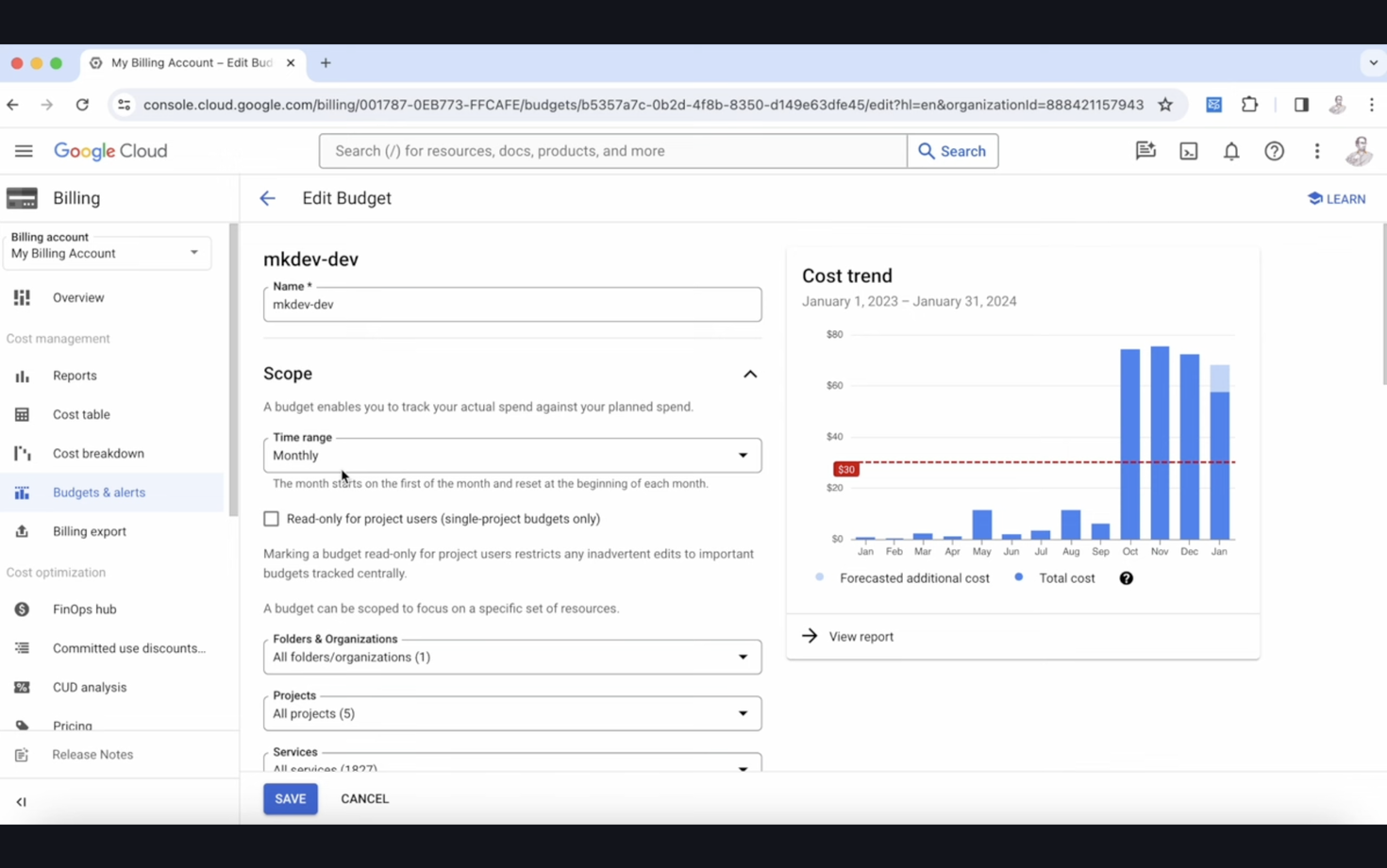Select Budgets & alerts in sidebar

click(99, 492)
